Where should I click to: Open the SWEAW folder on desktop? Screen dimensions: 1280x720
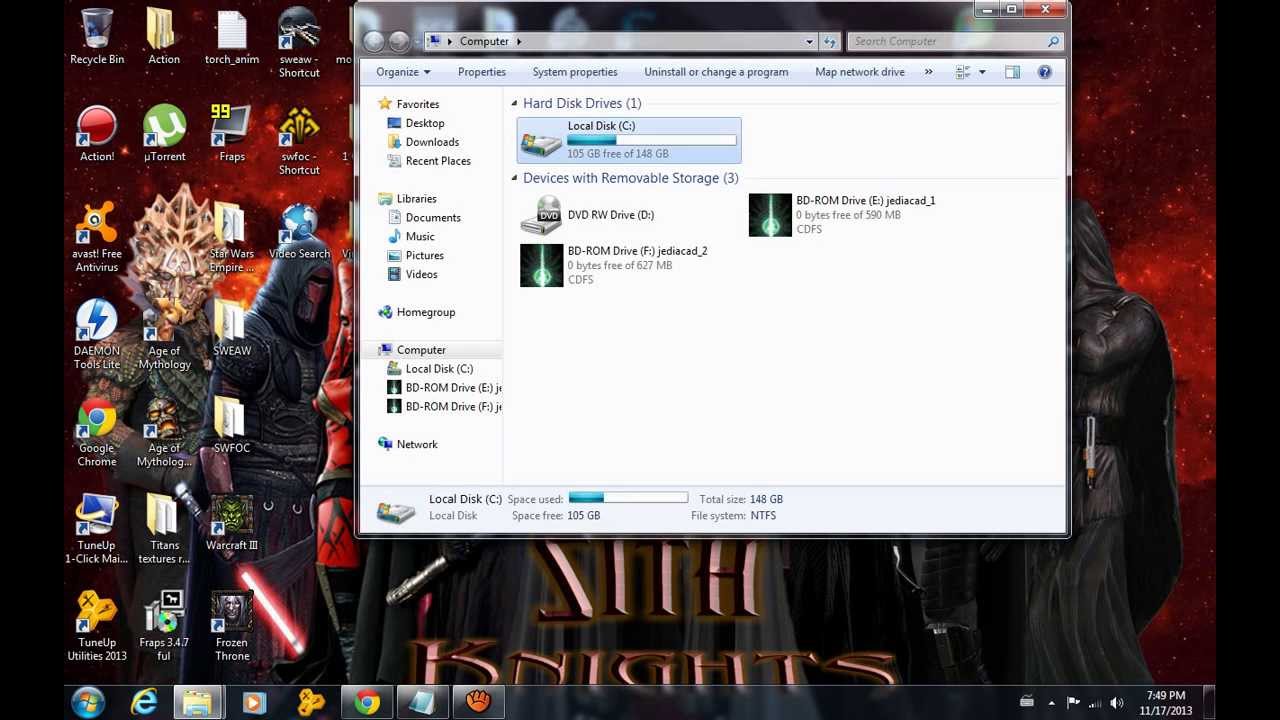pos(232,329)
